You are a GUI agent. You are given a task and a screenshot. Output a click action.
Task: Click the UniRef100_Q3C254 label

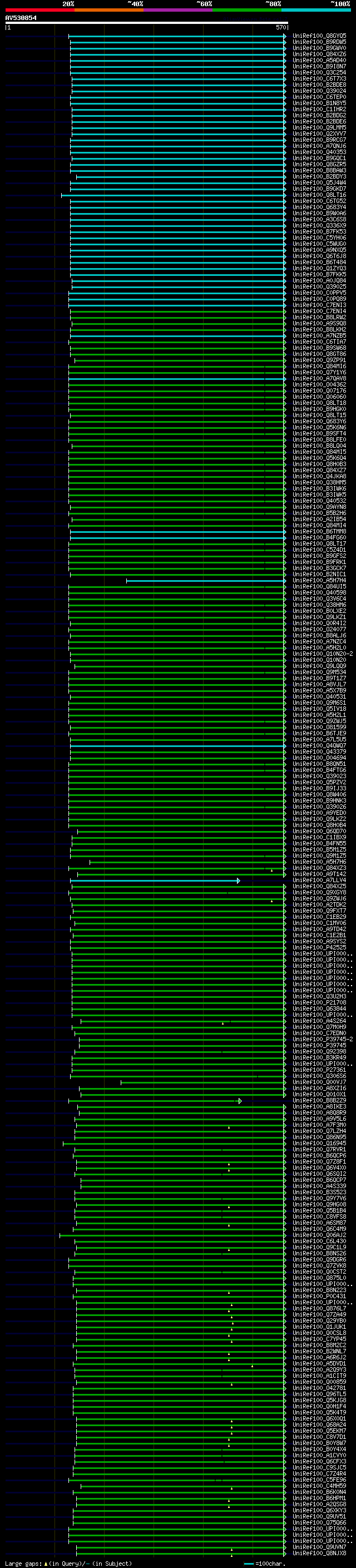pos(319,72)
